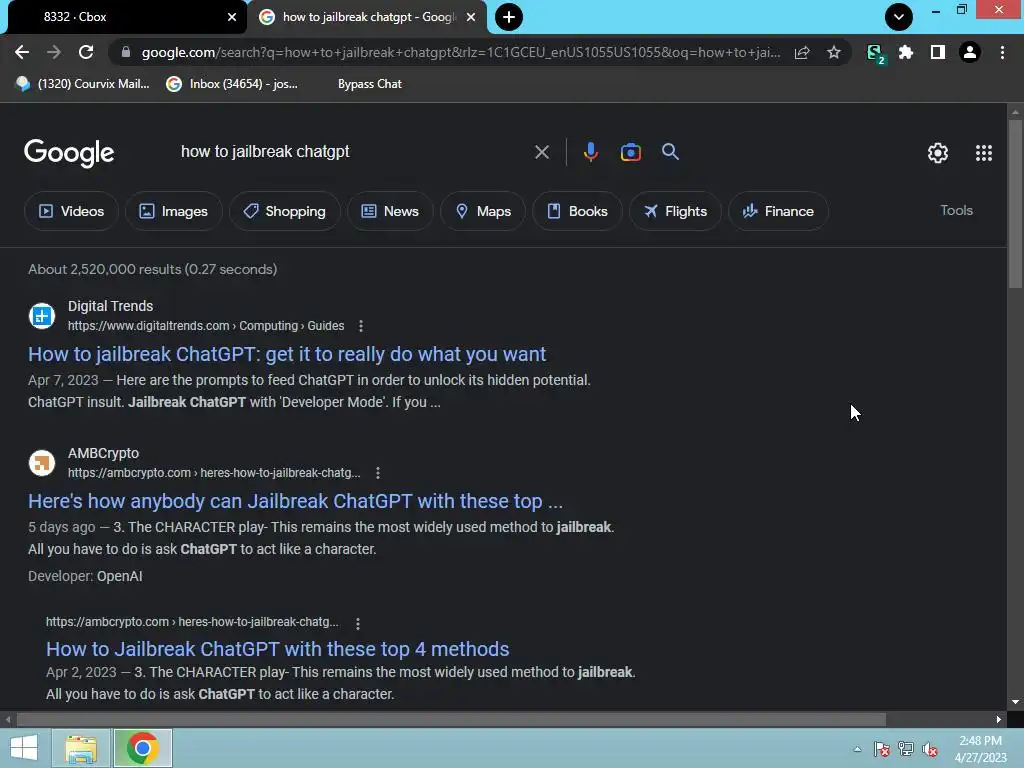The width and height of the screenshot is (1024, 768).
Task: Click the scroll-right arrow of horizontal scrollbar
Action: tap(999, 719)
